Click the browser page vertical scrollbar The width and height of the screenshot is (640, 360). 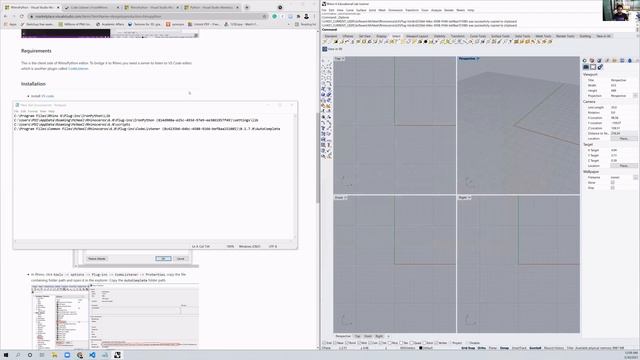tap(318, 157)
